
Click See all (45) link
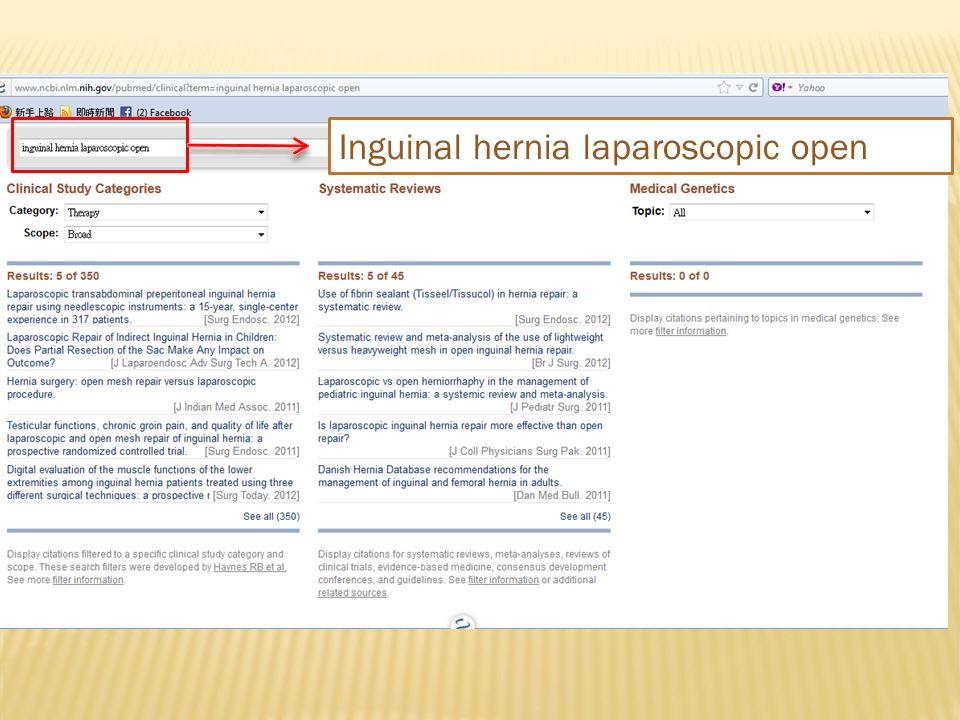point(585,516)
